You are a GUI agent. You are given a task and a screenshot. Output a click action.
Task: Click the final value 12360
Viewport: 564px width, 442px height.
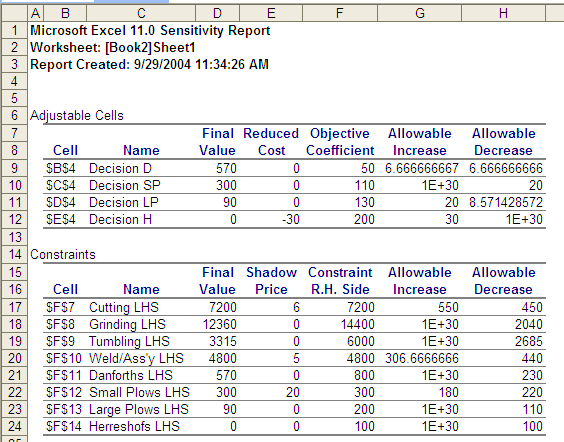(219, 324)
